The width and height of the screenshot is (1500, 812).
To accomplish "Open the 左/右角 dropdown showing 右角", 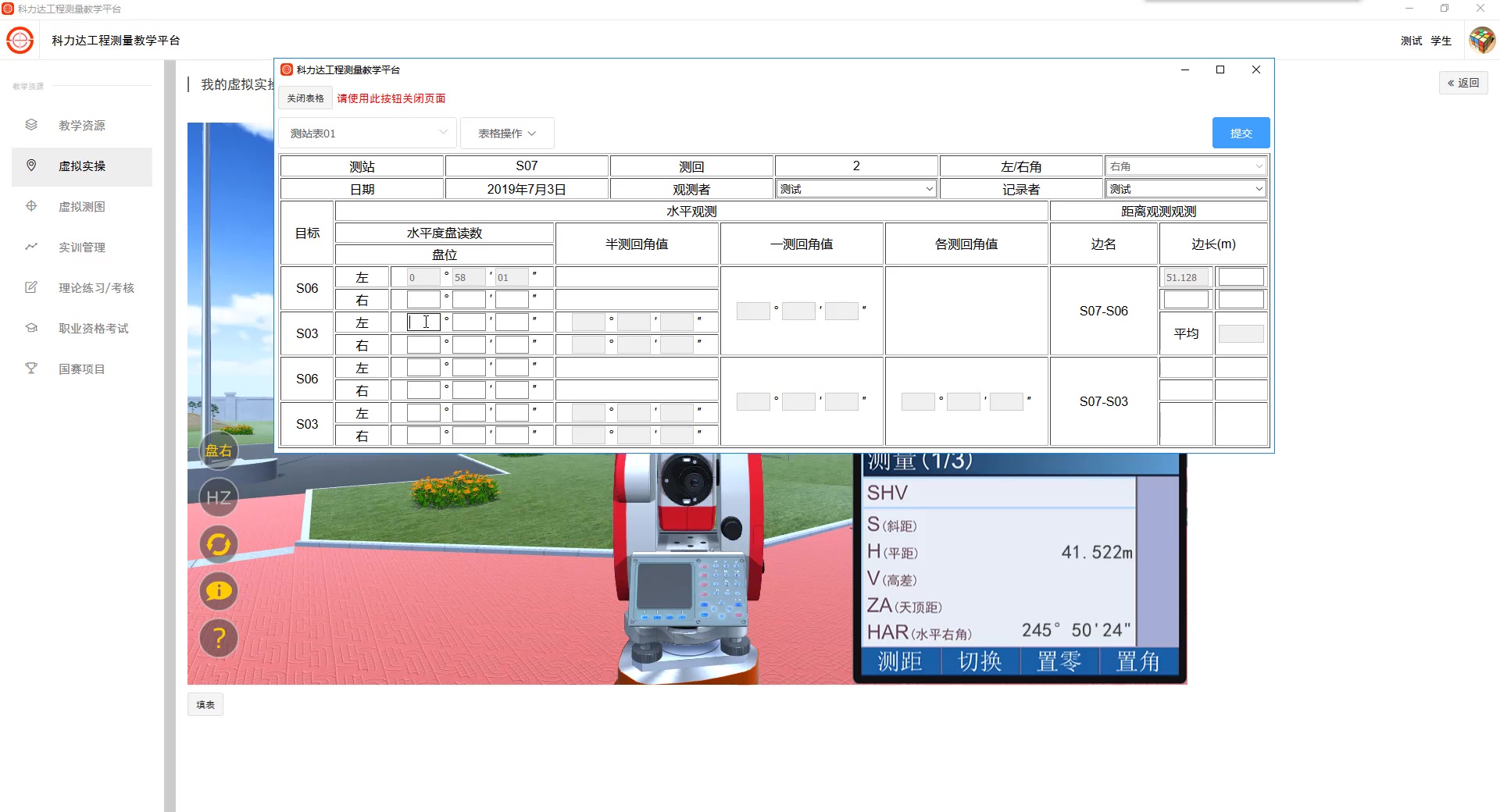I will (x=1185, y=166).
